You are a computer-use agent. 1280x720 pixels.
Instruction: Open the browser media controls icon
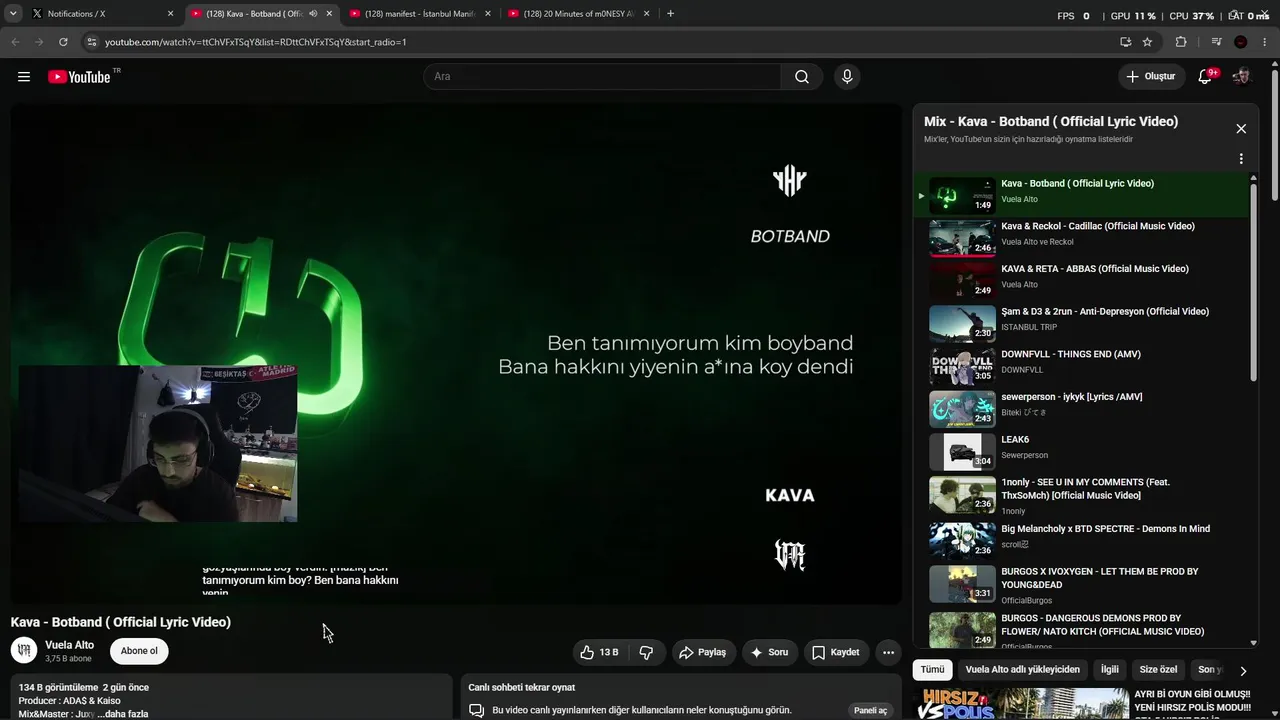coord(1216,42)
